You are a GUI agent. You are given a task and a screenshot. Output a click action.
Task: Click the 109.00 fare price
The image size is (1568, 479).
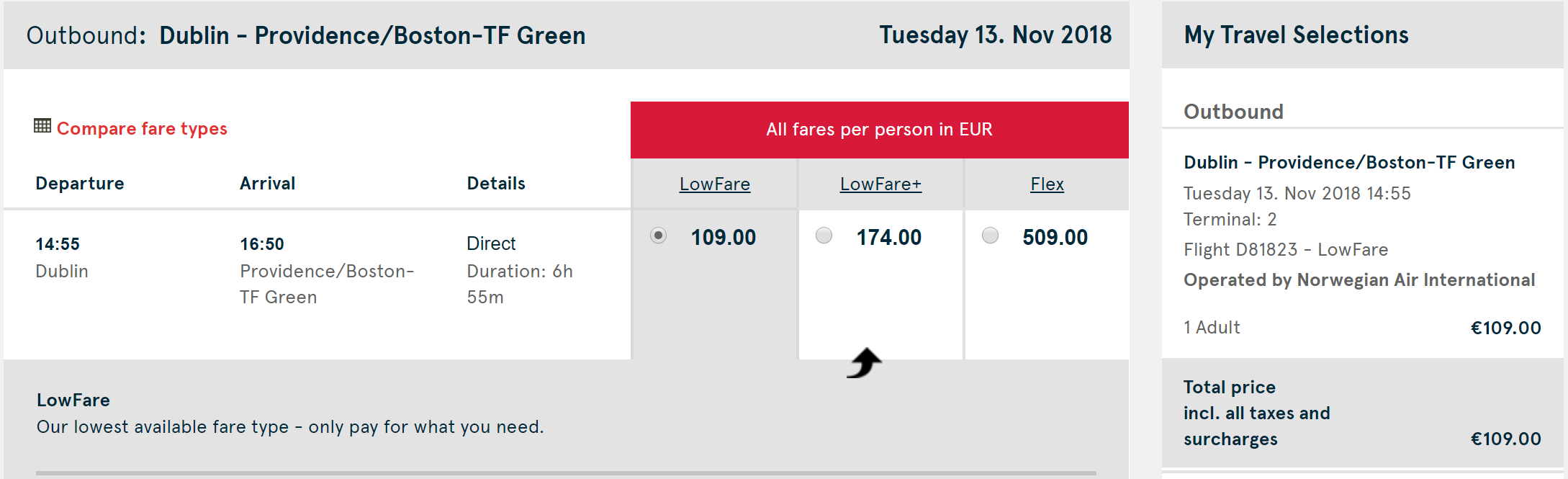(724, 237)
